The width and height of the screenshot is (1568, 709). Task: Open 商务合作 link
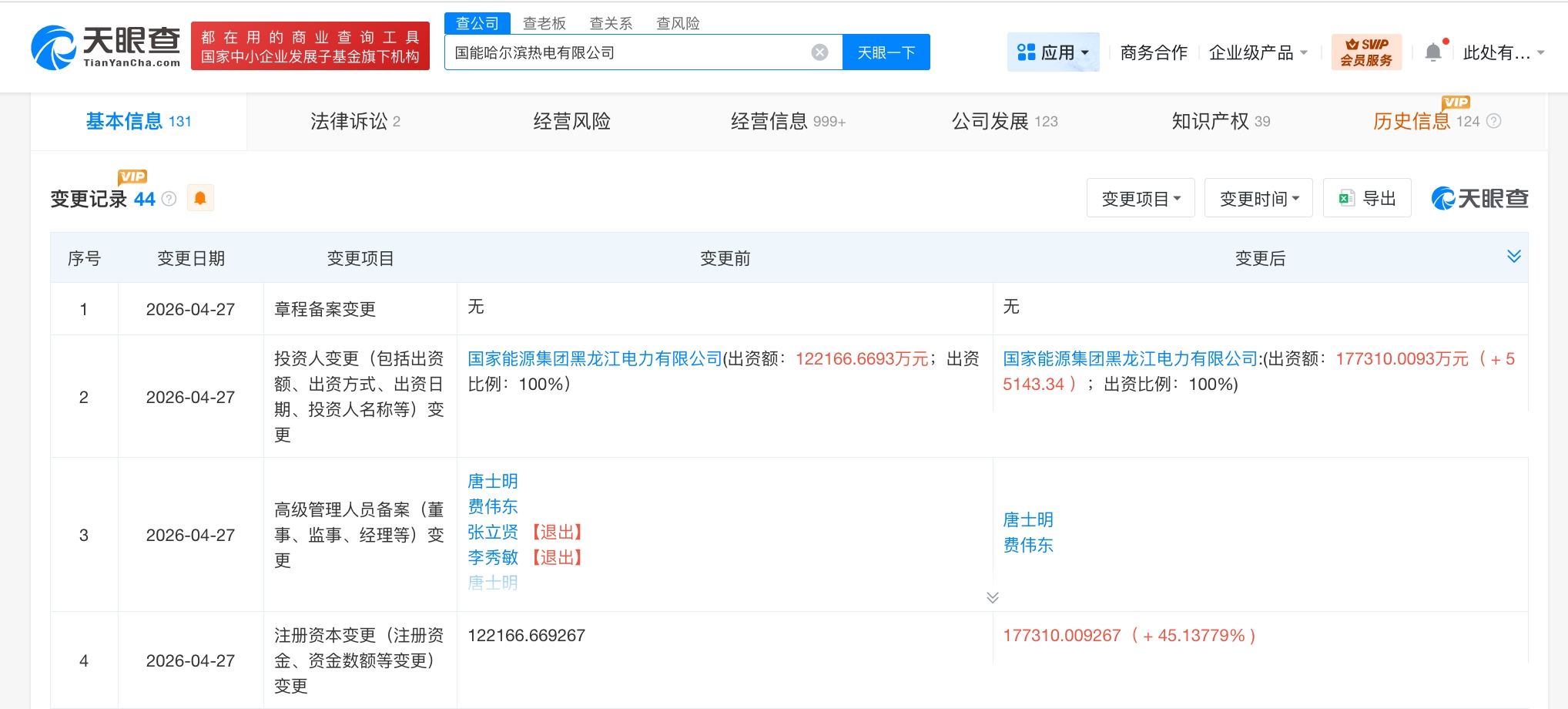(1154, 52)
